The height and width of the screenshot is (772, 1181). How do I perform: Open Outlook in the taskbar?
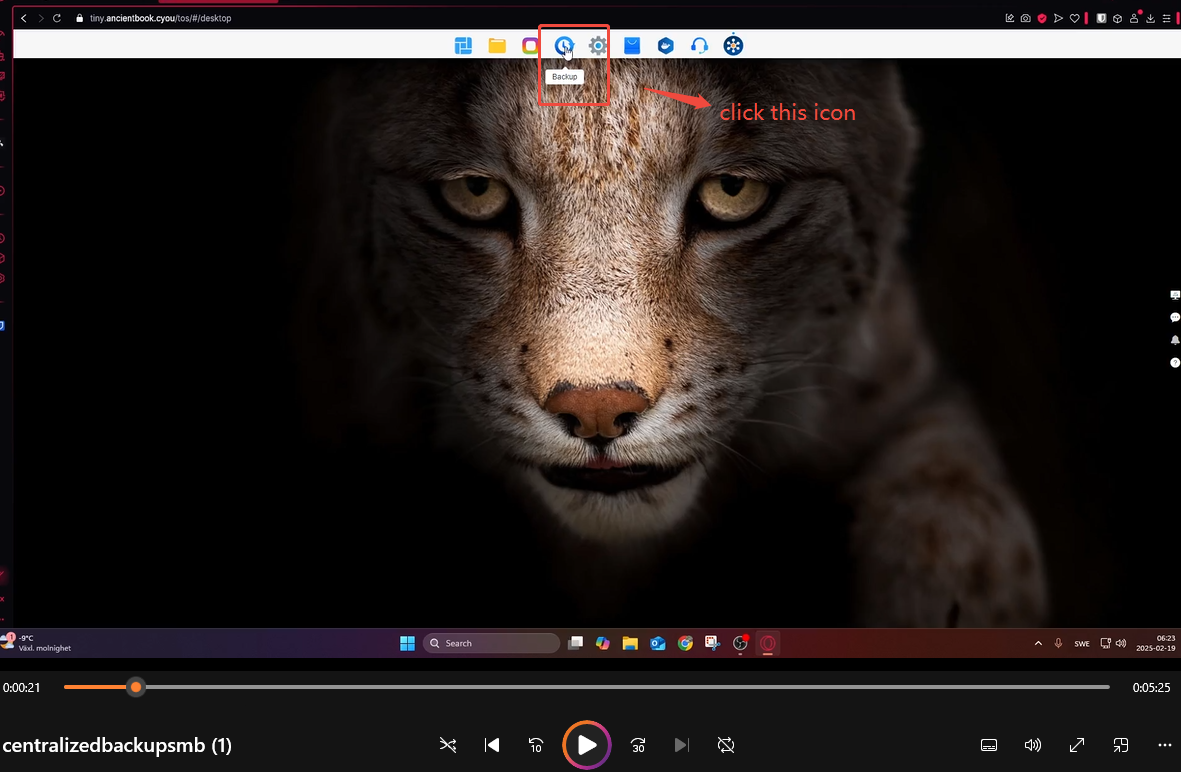click(x=658, y=643)
